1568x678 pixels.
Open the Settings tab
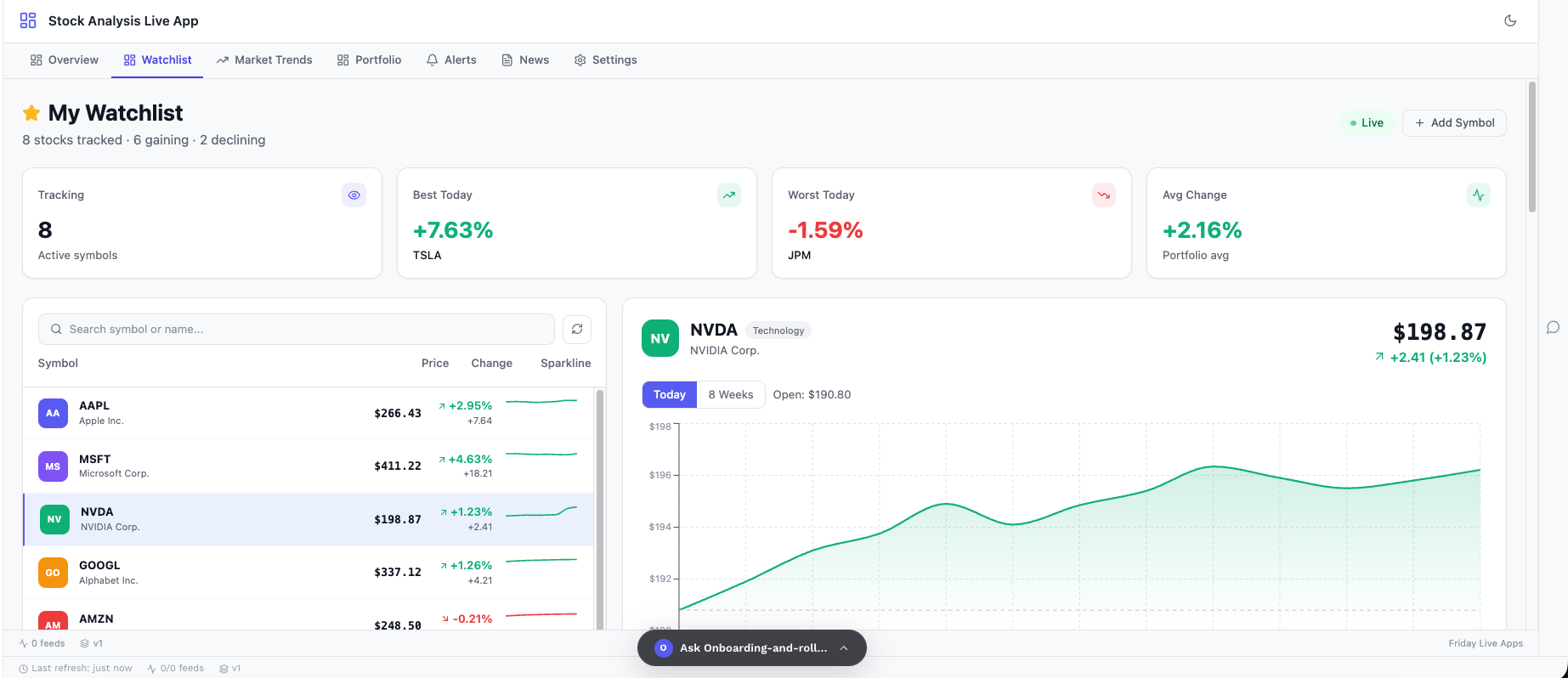605,59
